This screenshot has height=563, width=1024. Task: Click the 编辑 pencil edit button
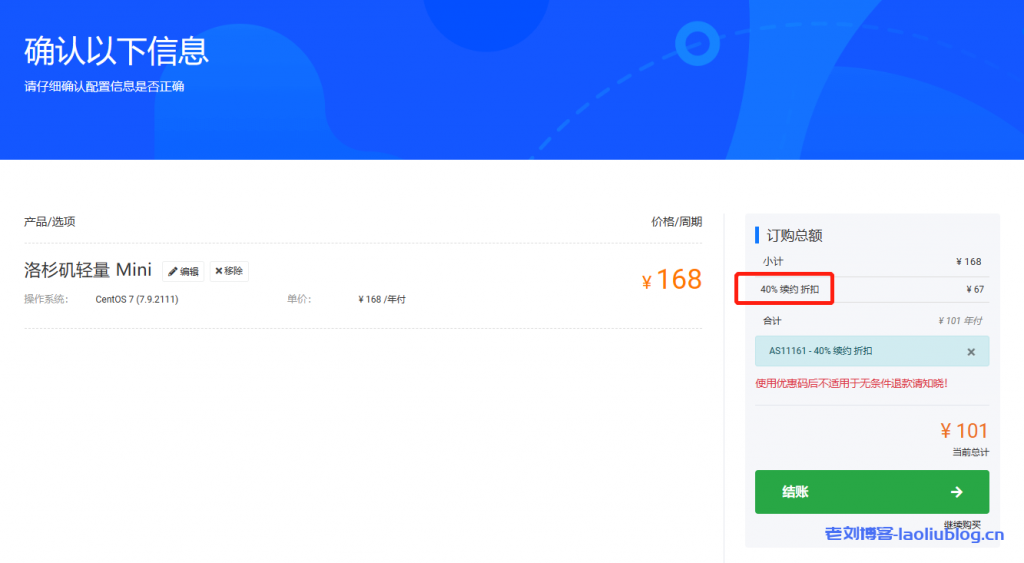click(x=183, y=271)
